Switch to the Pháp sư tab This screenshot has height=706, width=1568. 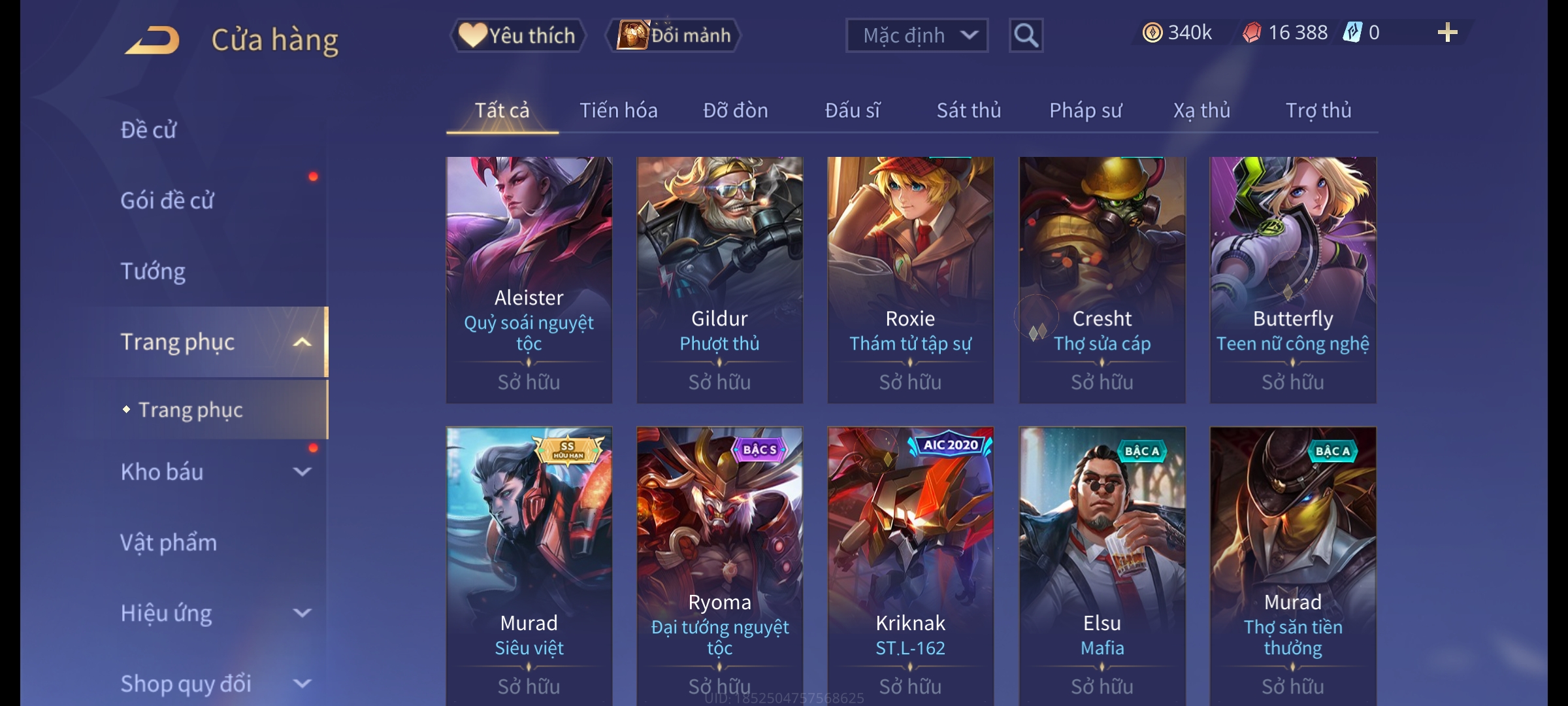(1086, 110)
